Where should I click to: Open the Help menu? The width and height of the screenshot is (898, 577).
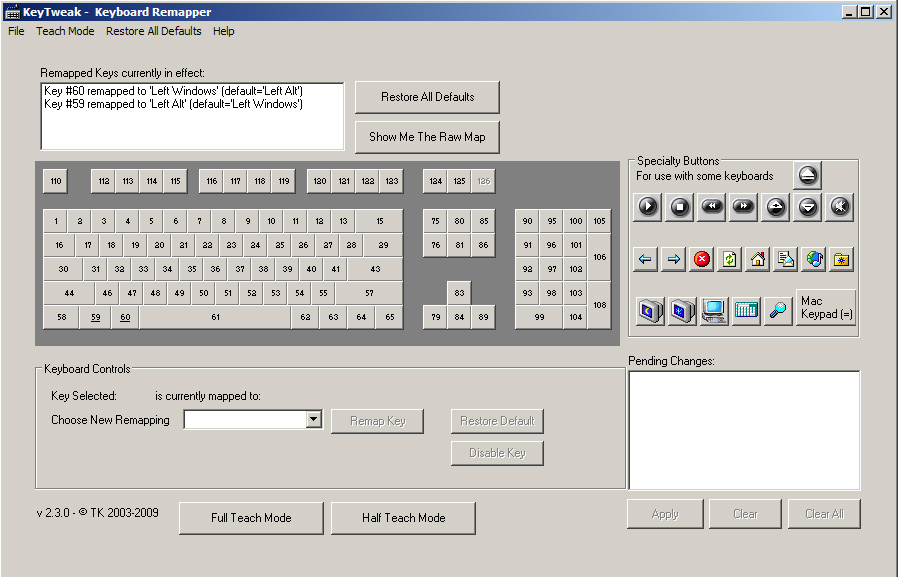(x=223, y=31)
